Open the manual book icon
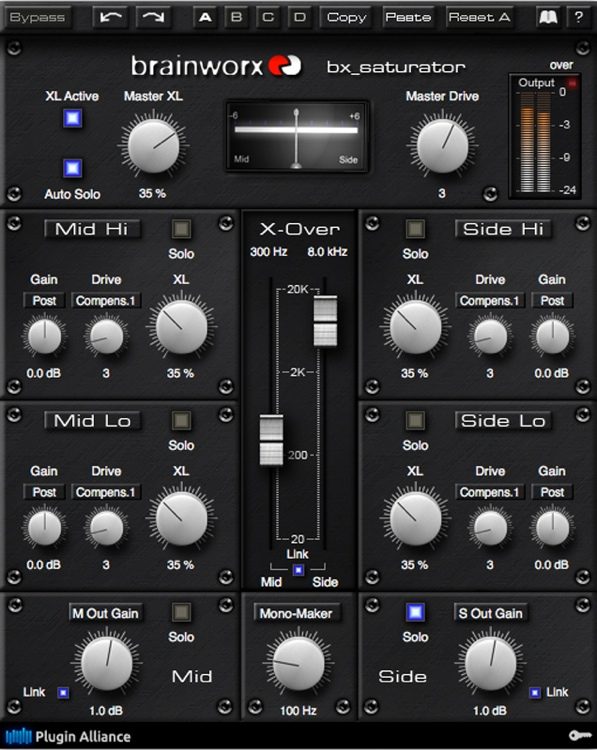597x750 pixels. pyautogui.click(x=548, y=17)
